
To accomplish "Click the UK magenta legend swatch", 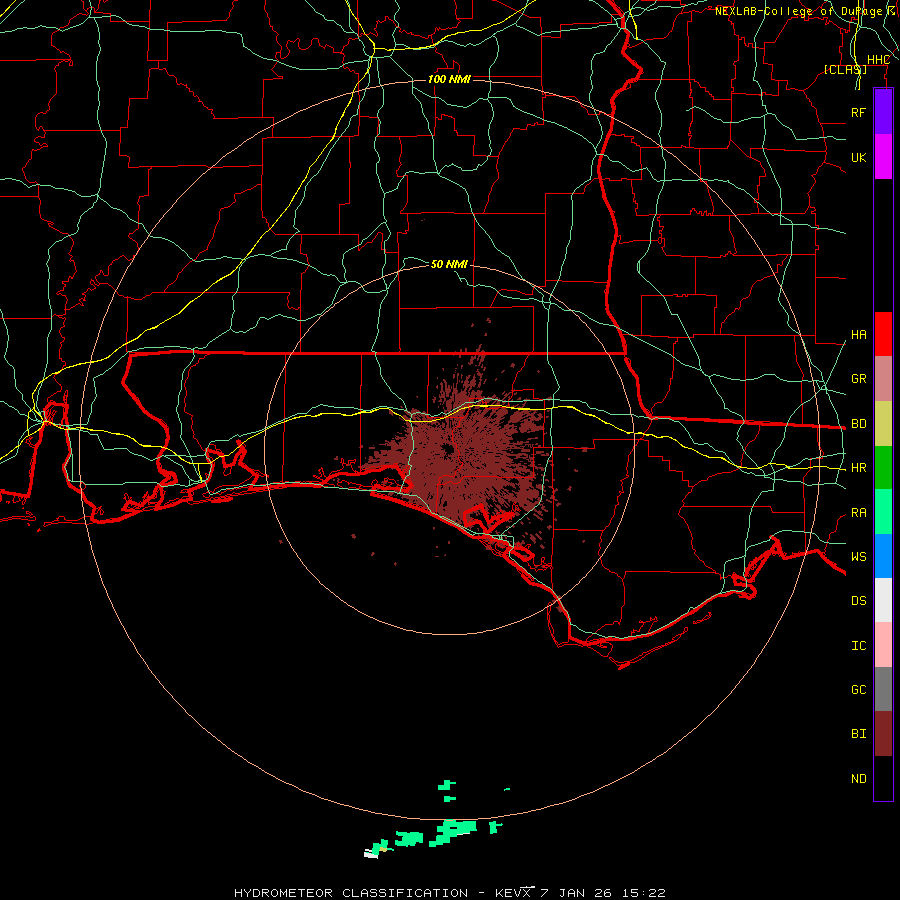I will (x=883, y=157).
